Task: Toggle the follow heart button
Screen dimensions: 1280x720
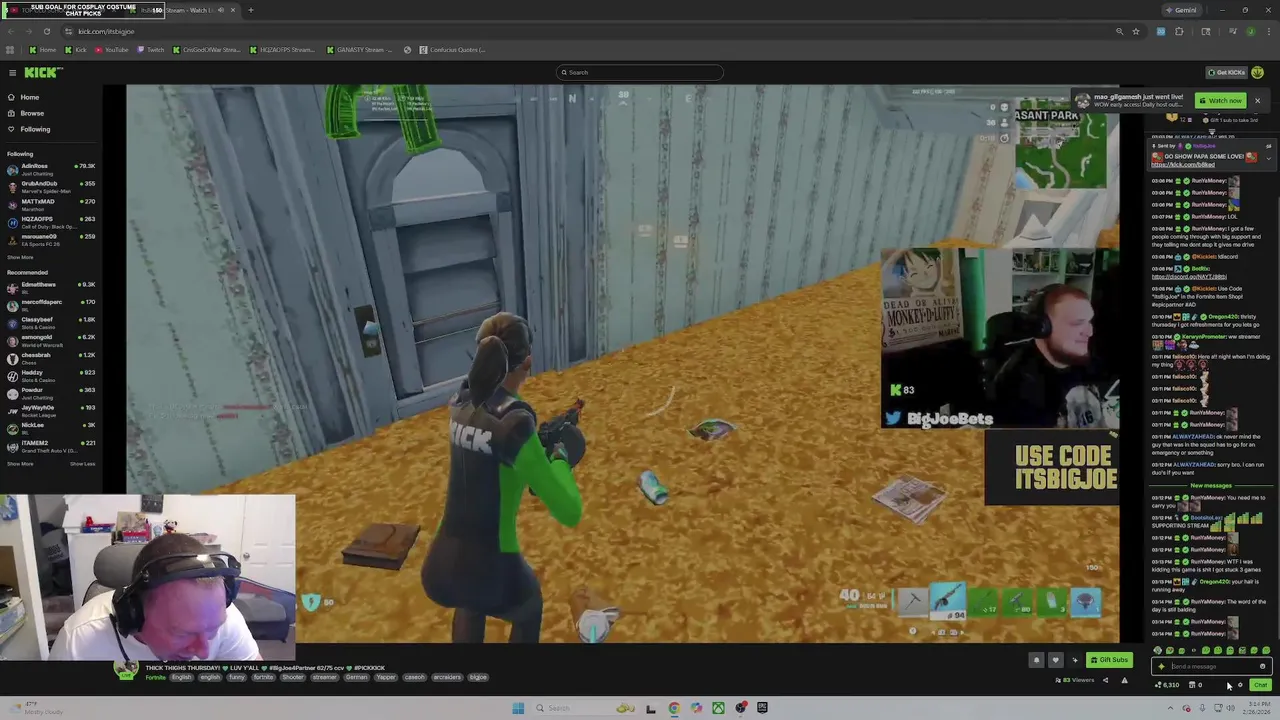Action: point(1055,660)
